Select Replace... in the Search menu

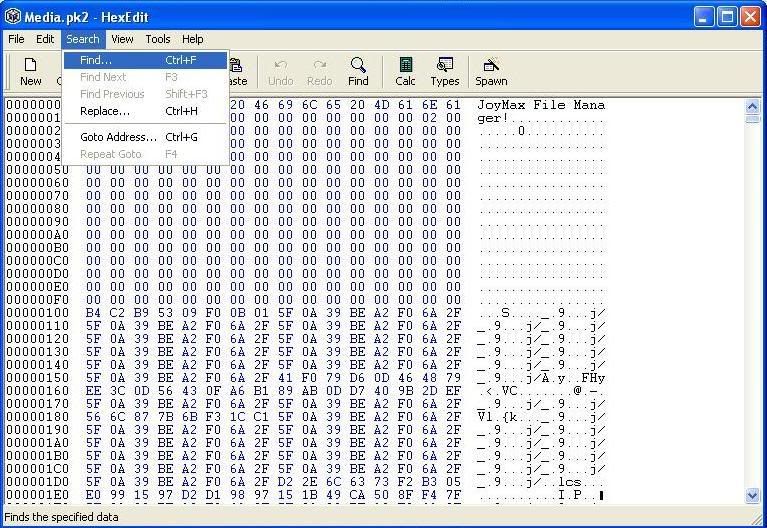pyautogui.click(x=105, y=111)
